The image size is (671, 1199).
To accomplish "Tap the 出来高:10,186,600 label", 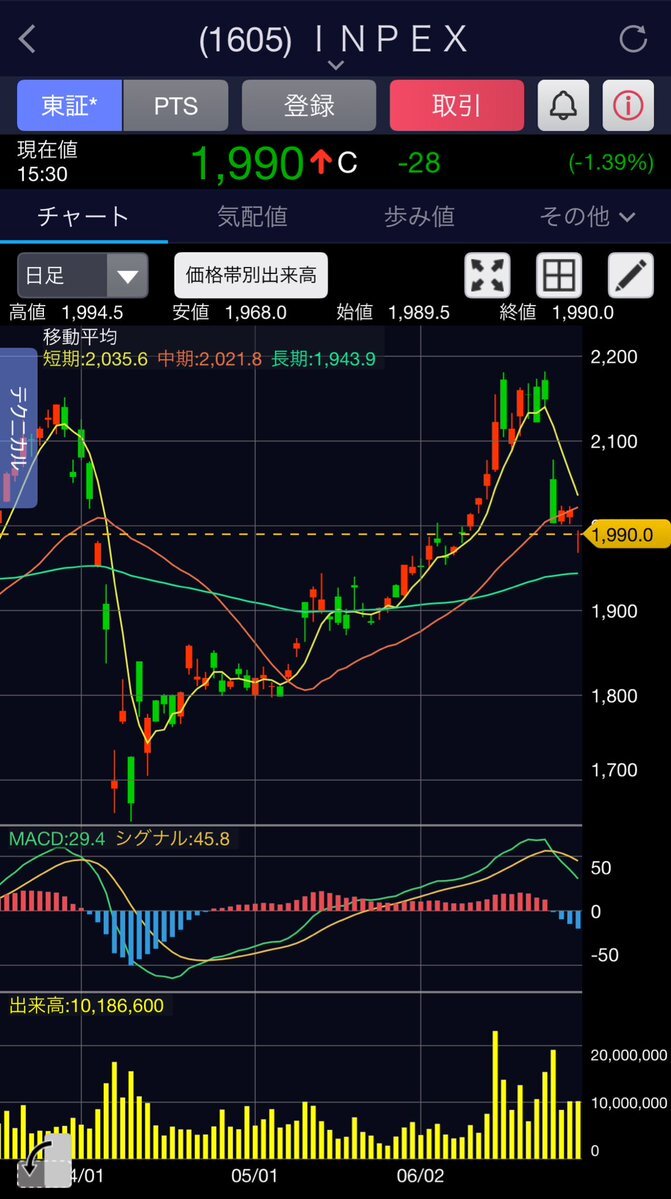I will coord(86,1006).
